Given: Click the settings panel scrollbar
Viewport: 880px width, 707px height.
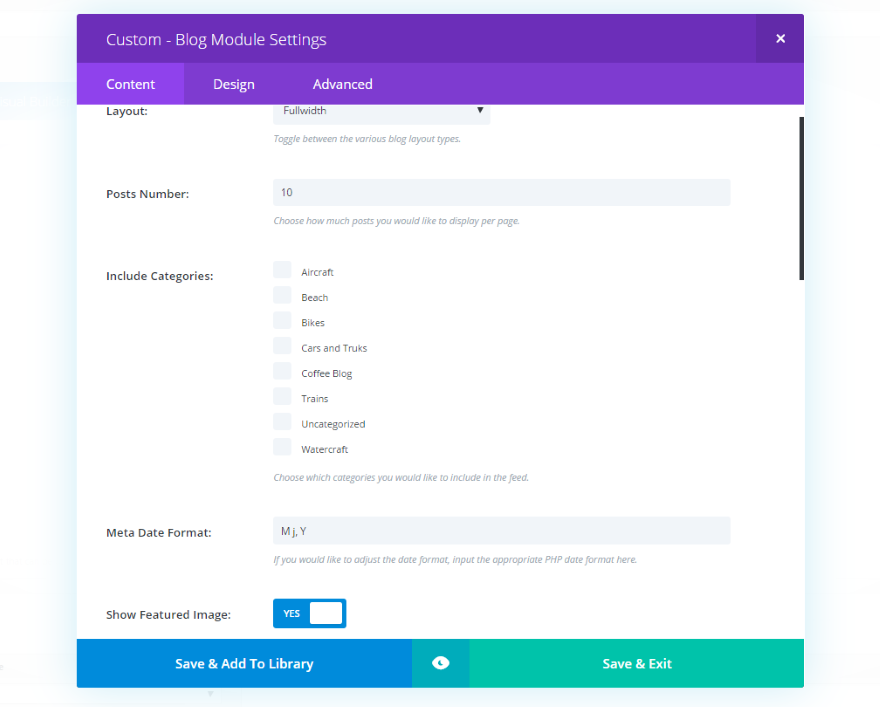Looking at the screenshot, I should 801,198.
